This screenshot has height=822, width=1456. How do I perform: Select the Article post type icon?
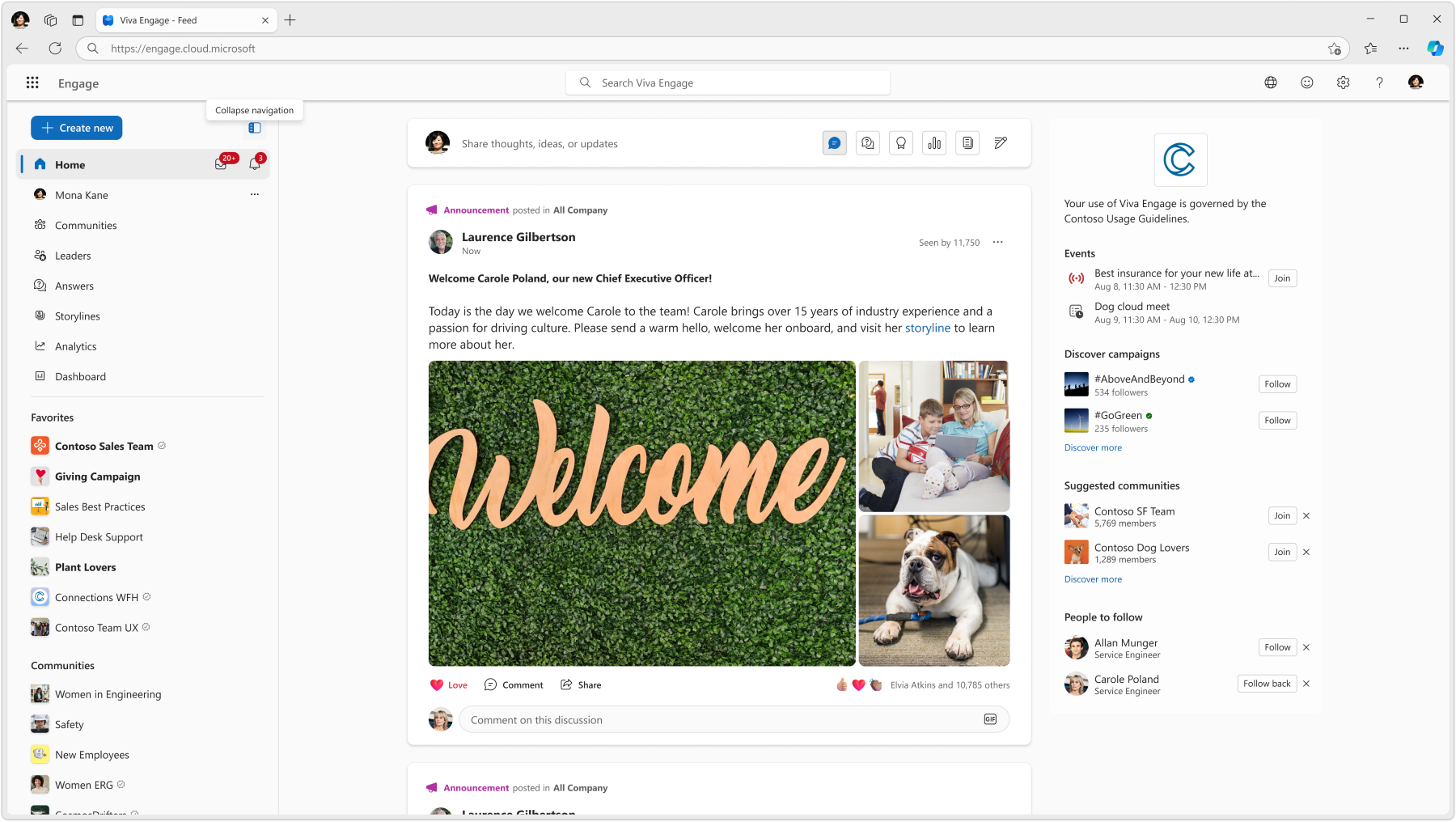[x=967, y=143]
